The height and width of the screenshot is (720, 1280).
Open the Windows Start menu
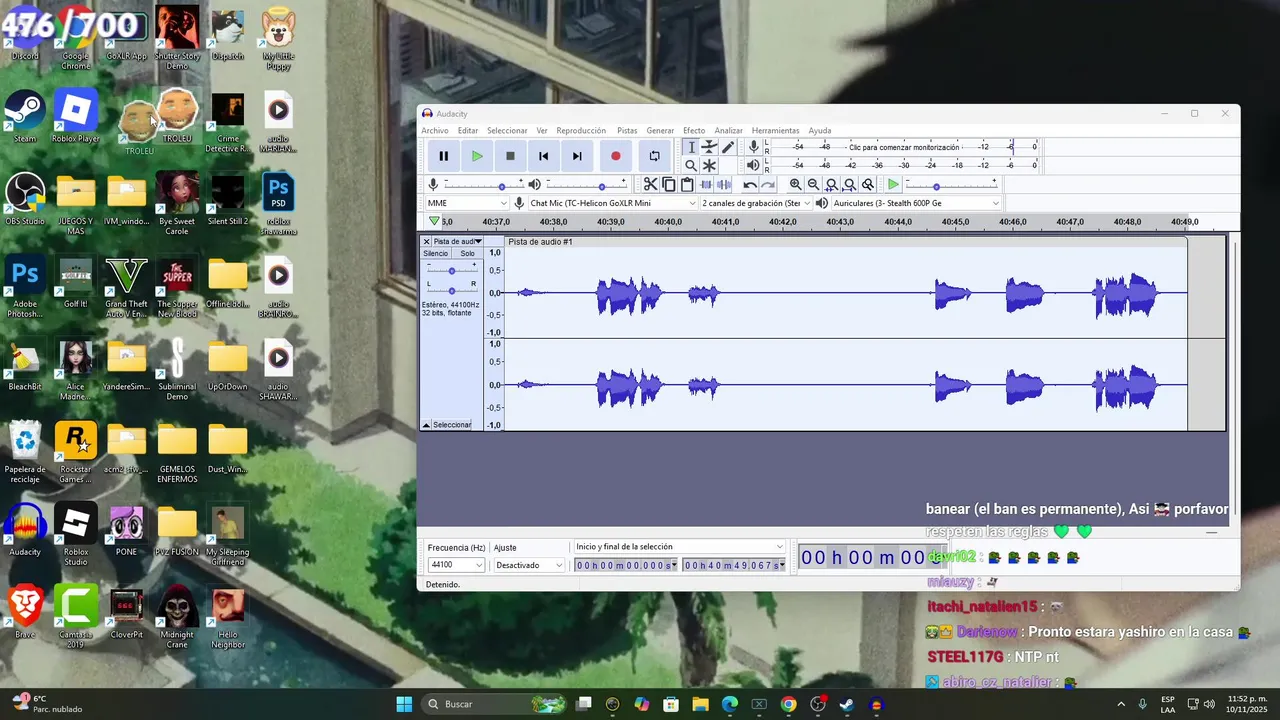[404, 704]
